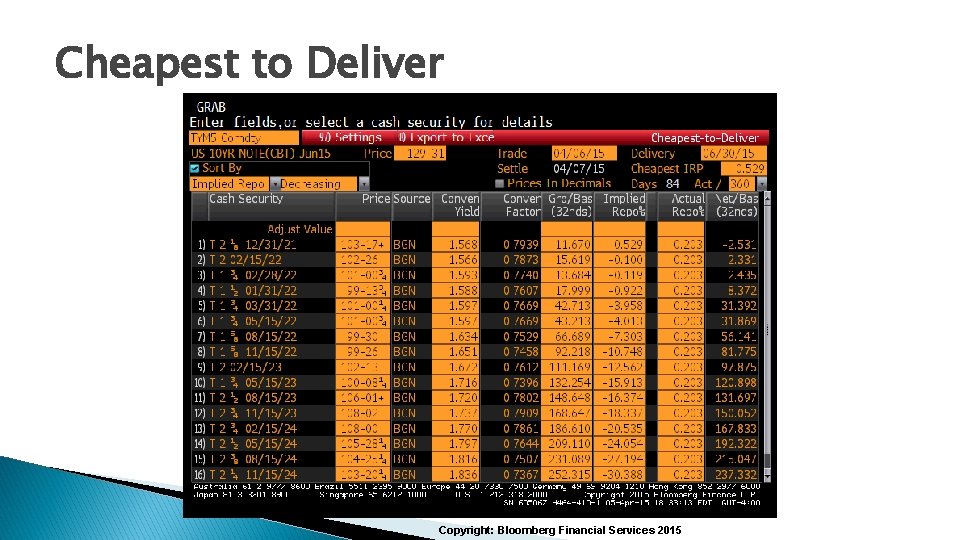Select row 2 security T 2 02/15/22
Screen dimensions: 960x540
(x=246, y=260)
